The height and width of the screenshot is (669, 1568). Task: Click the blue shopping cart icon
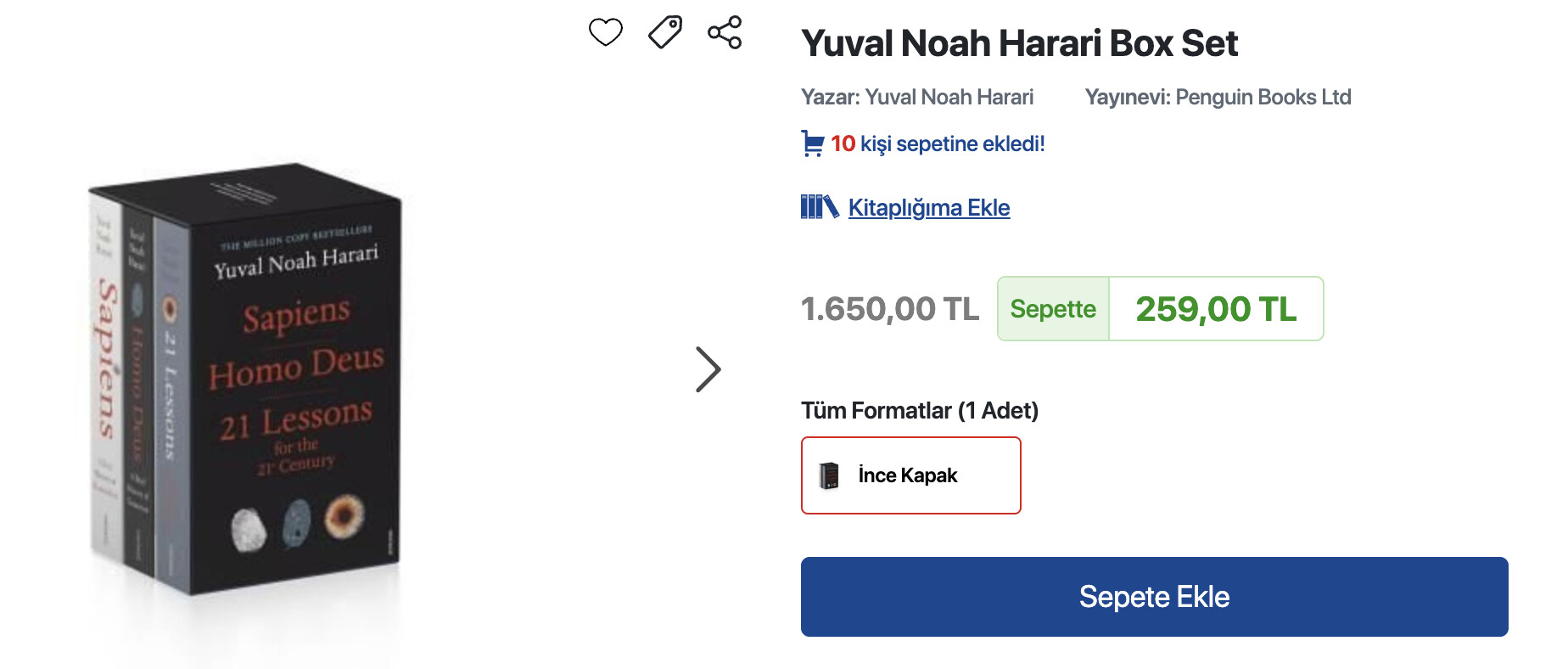tap(812, 143)
